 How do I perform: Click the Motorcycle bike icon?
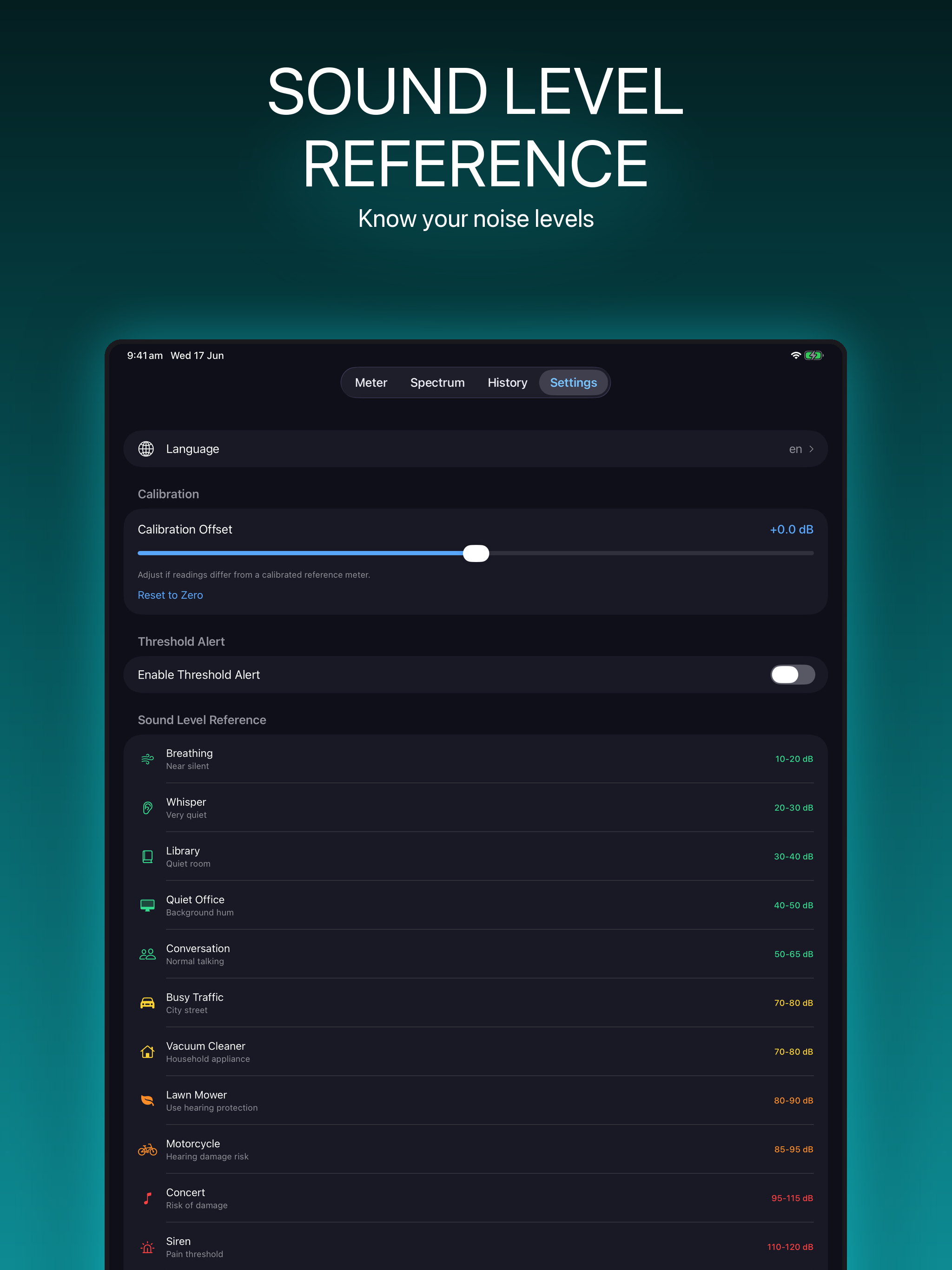pyautogui.click(x=147, y=1150)
